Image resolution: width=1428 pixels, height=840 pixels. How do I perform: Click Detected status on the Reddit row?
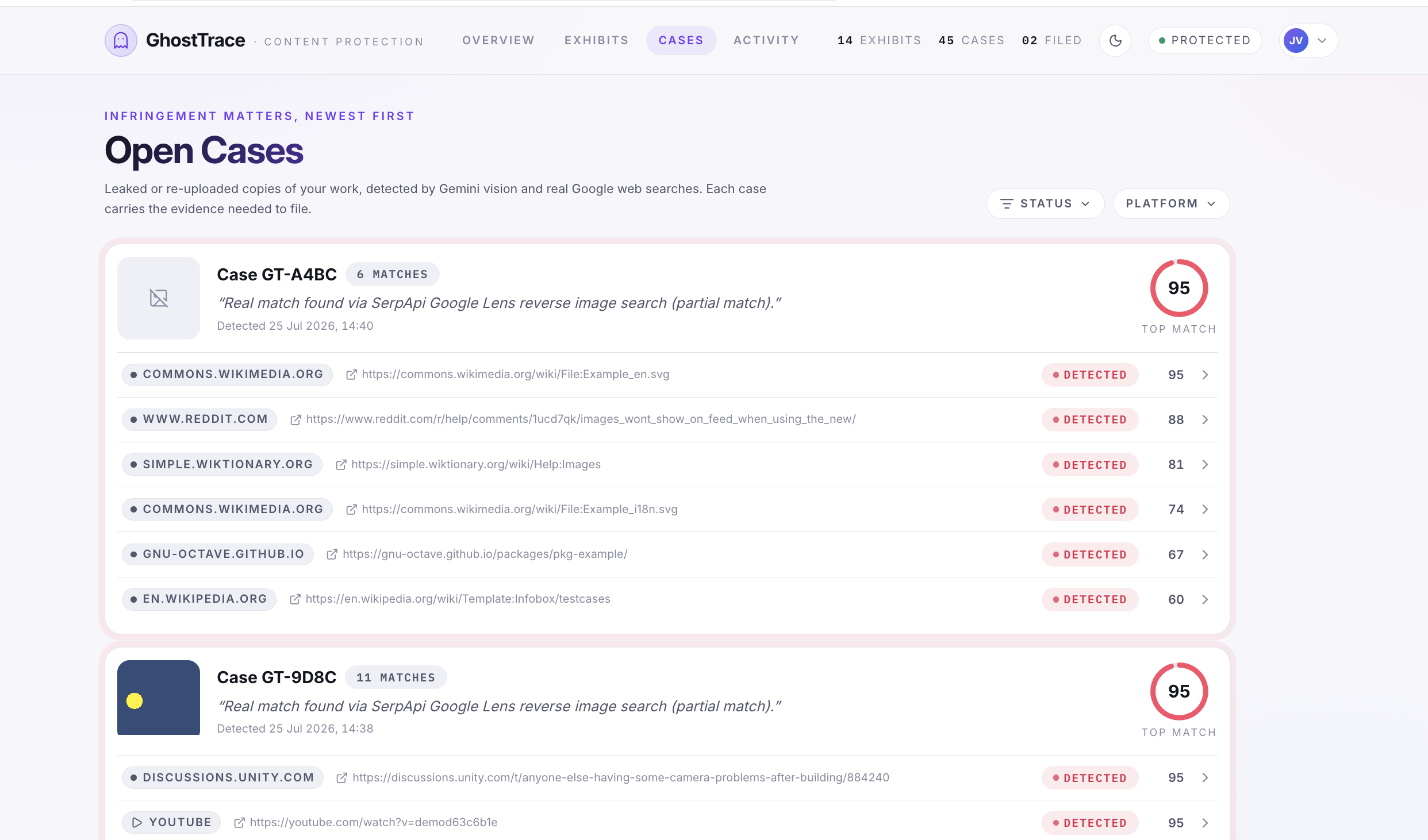(x=1090, y=420)
